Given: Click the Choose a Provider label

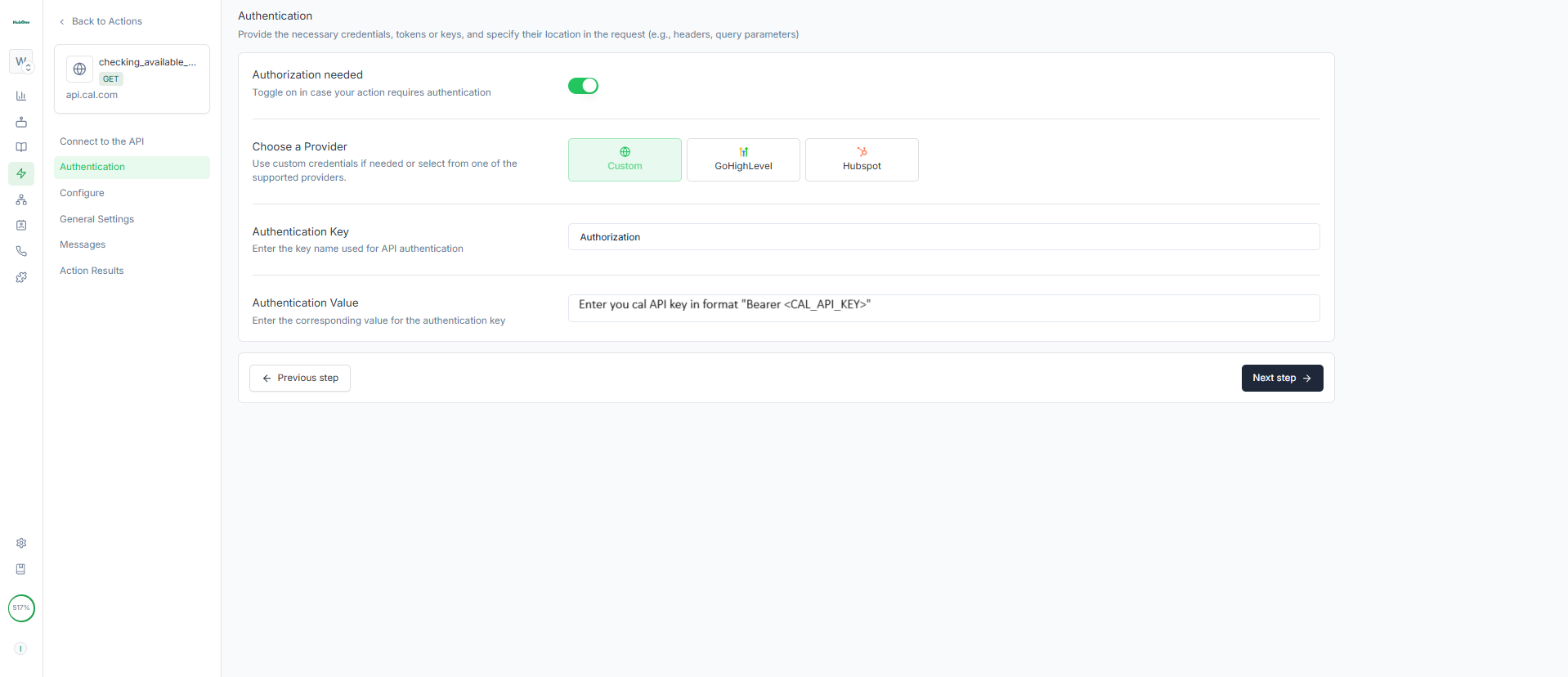Looking at the screenshot, I should (299, 146).
